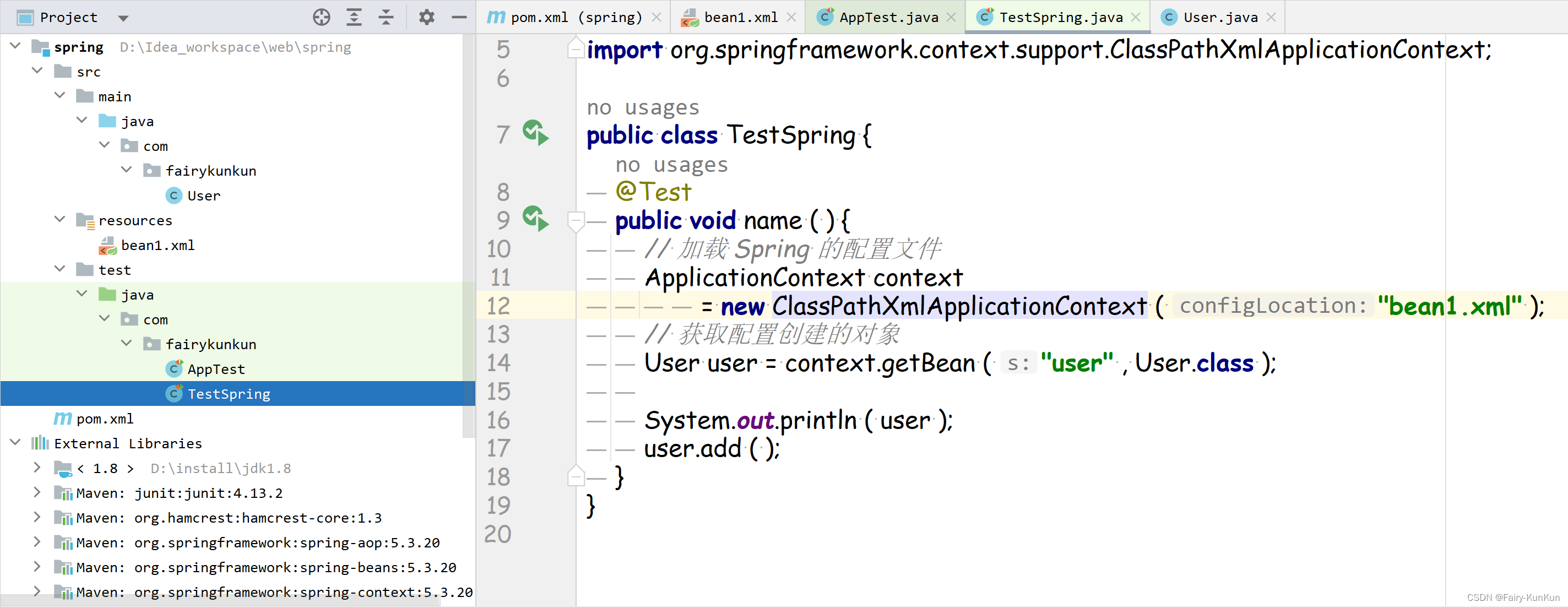Select the blue main java source folder
Screen dimensions: 1568x608
(126, 121)
